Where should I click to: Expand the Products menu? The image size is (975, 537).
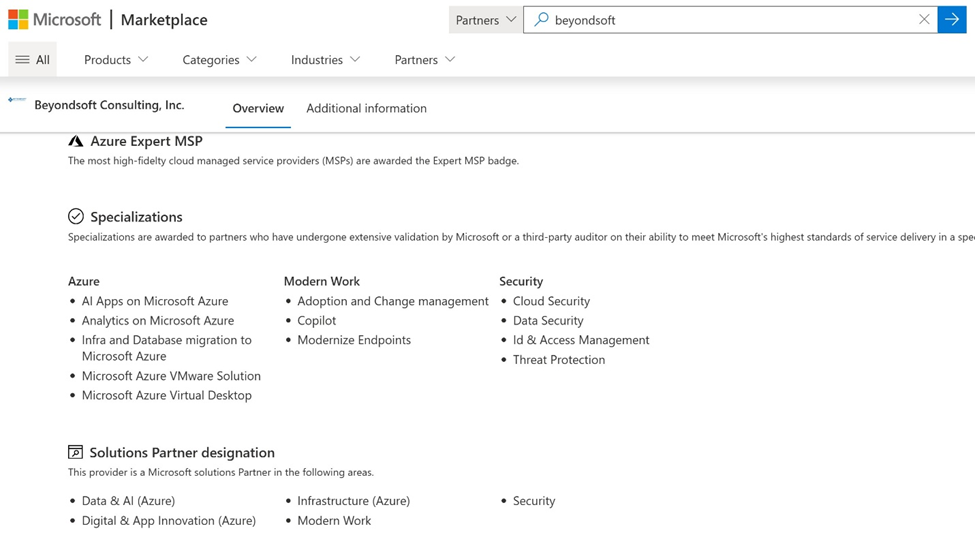116,60
